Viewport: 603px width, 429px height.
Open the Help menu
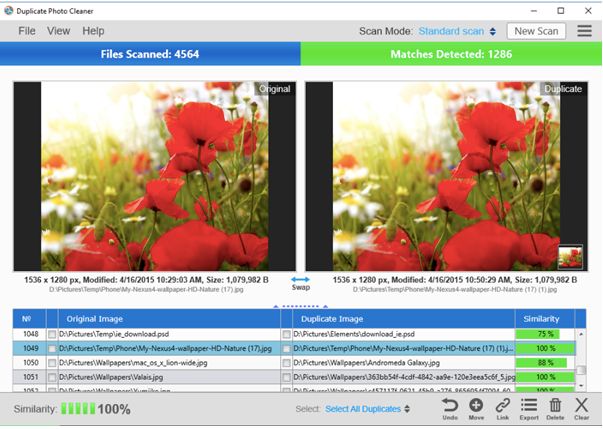coord(93,31)
